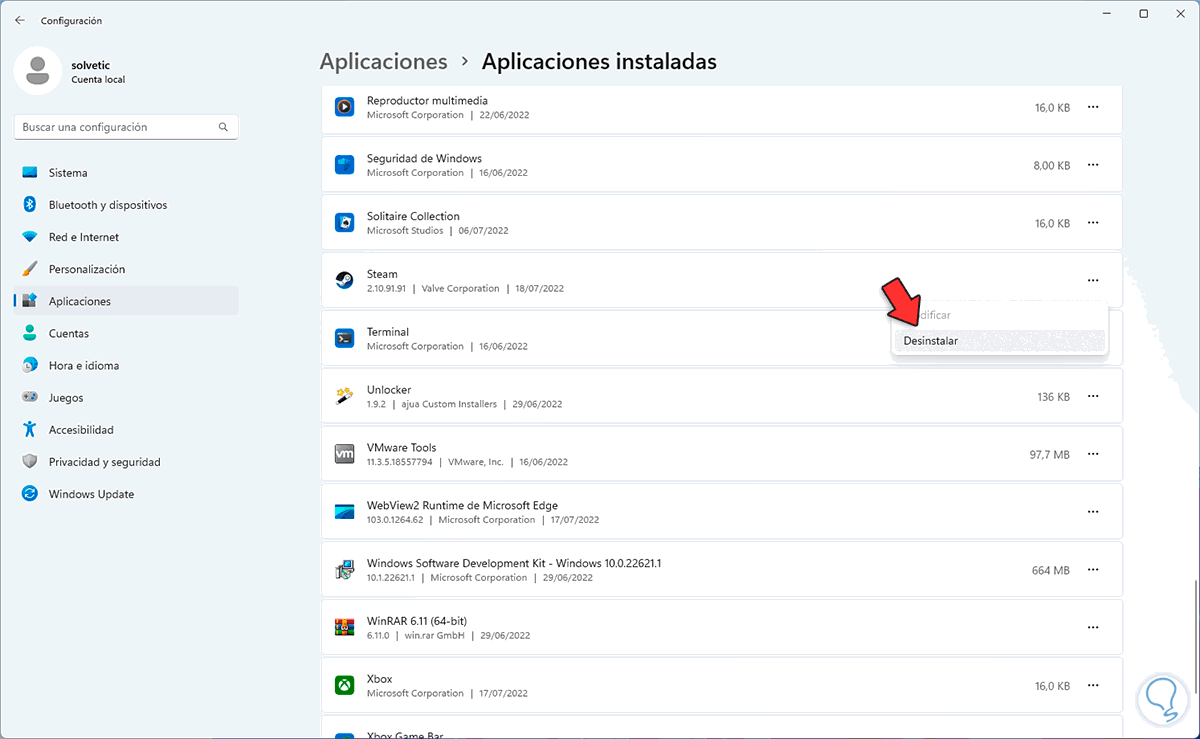Click the search magnifier icon

223,128
